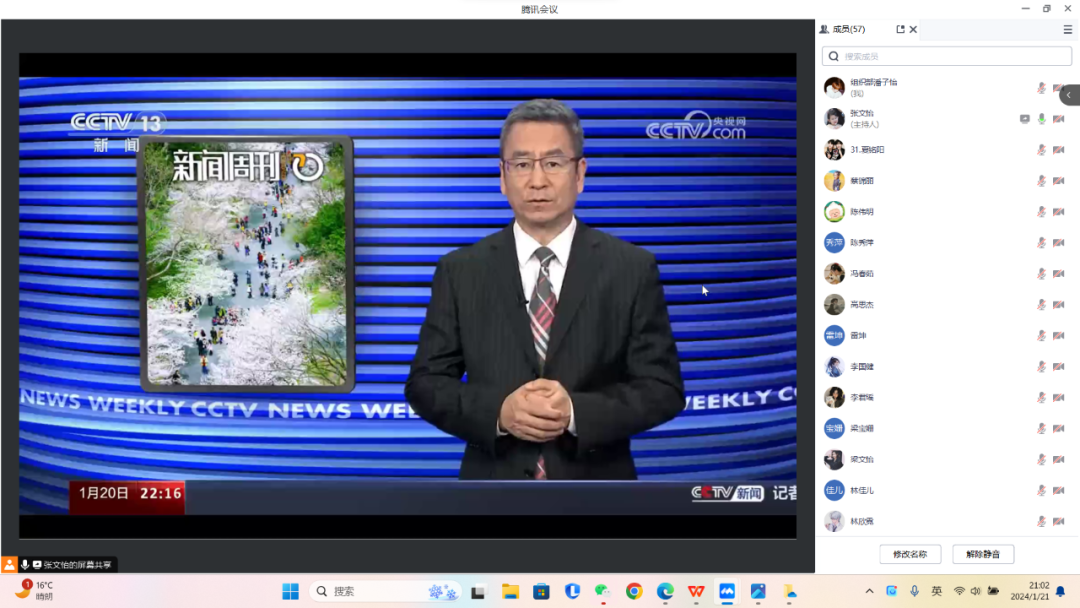
Task: Expand hidden system tray icons
Action: point(869,590)
